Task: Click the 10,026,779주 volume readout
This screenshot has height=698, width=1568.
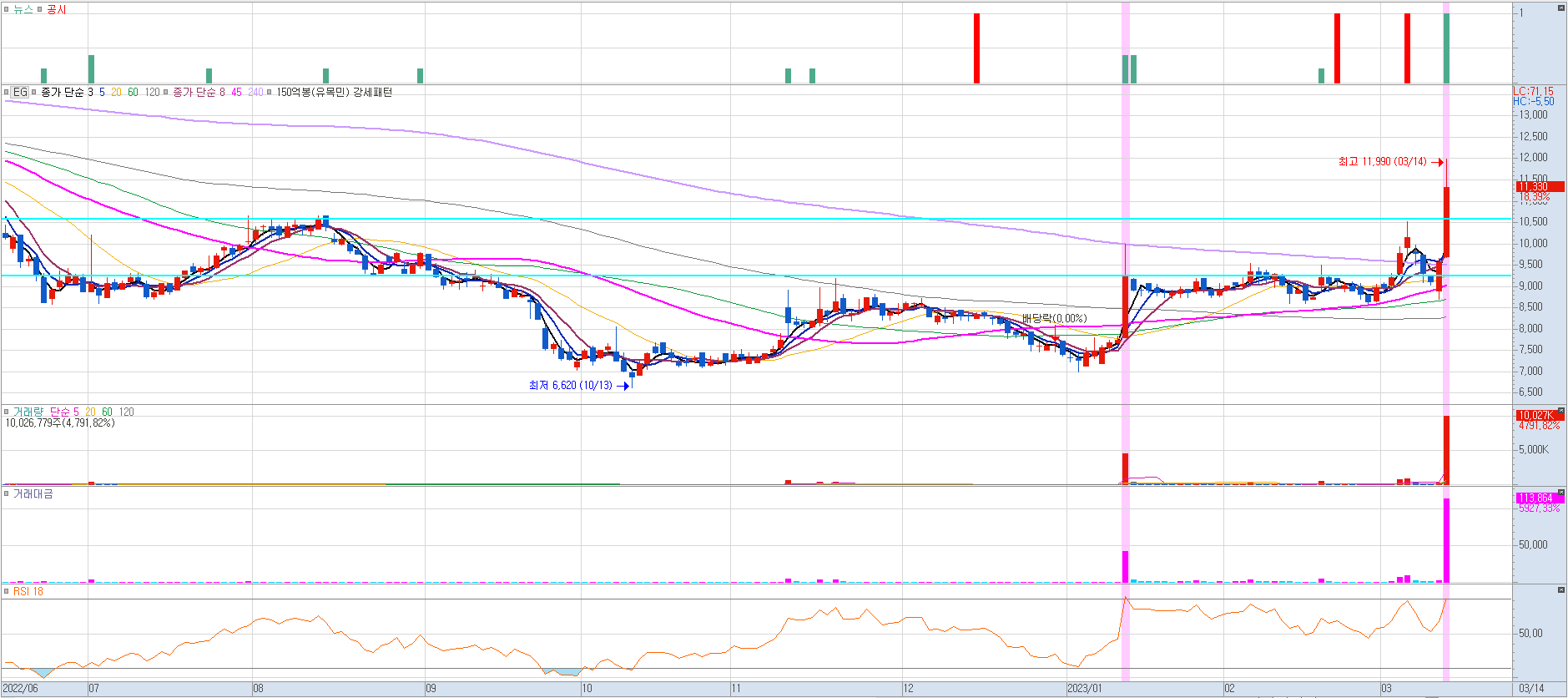Action: point(60,423)
